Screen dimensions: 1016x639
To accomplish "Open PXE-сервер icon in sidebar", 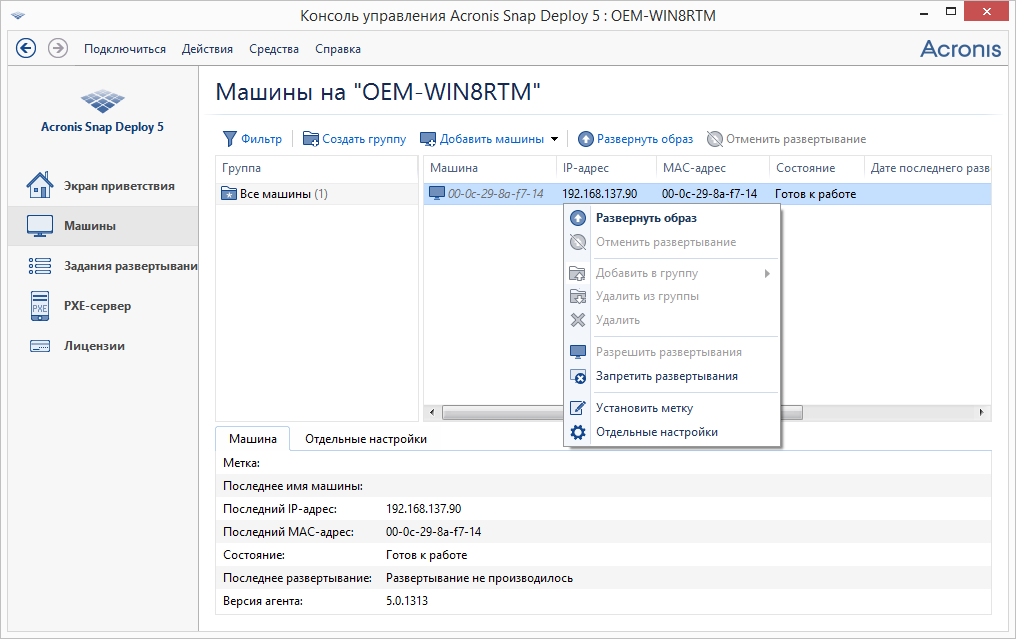I will click(x=40, y=306).
